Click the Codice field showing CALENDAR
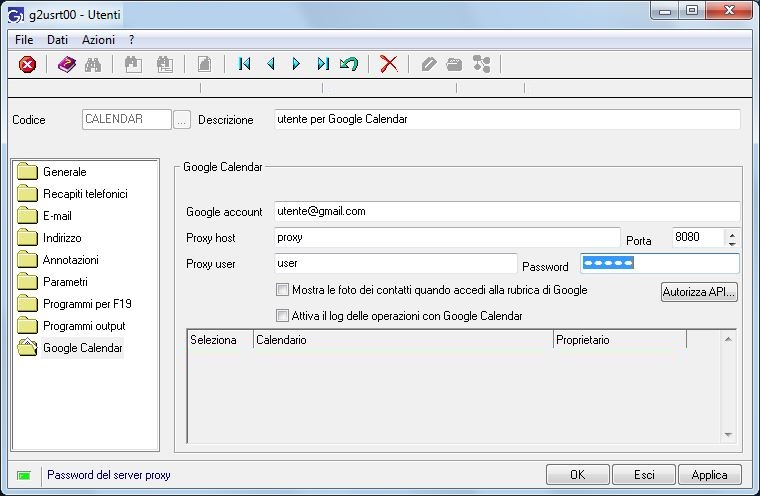This screenshot has height=496, width=760. pos(127,119)
